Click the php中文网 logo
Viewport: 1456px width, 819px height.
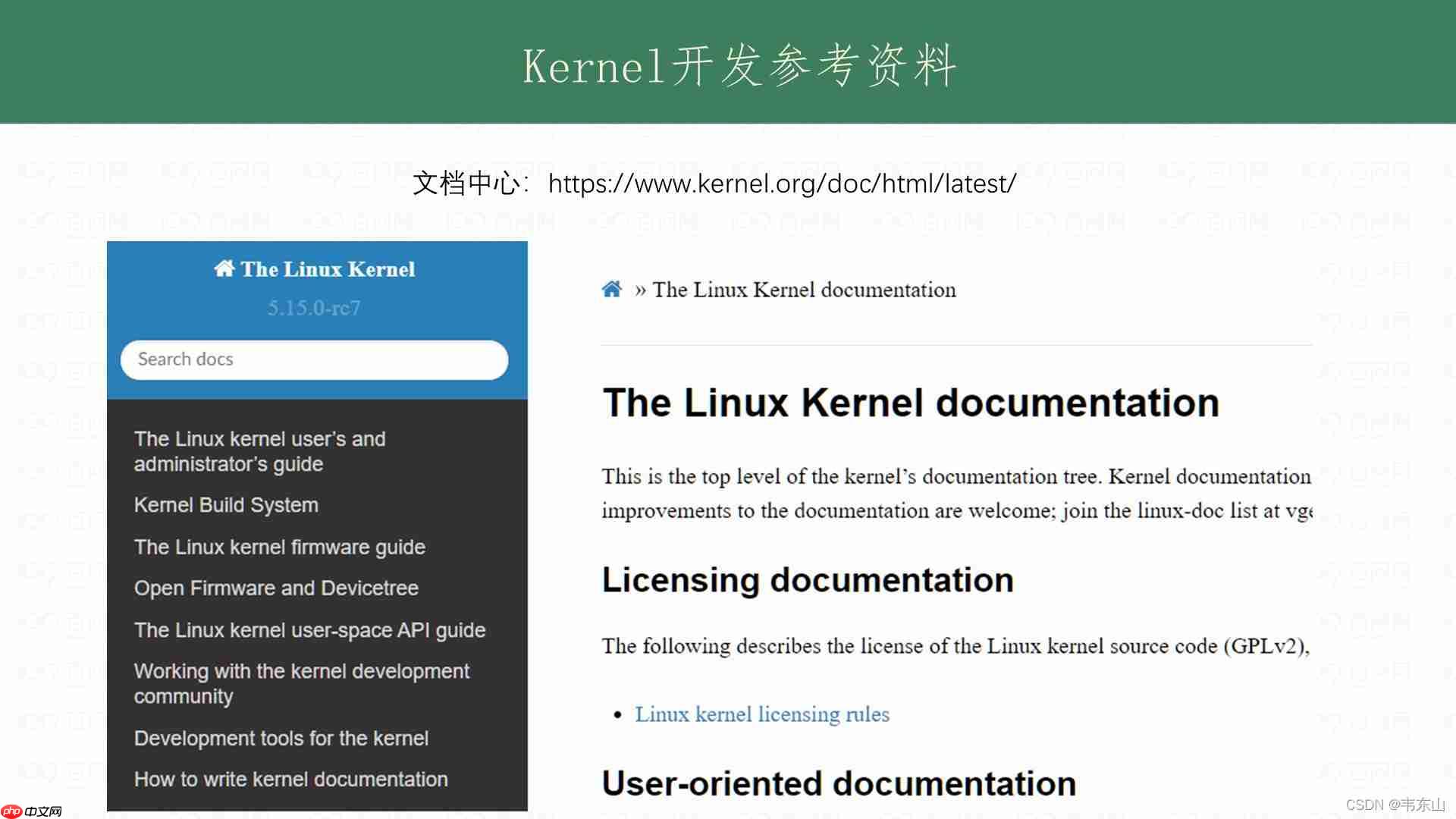point(31,811)
